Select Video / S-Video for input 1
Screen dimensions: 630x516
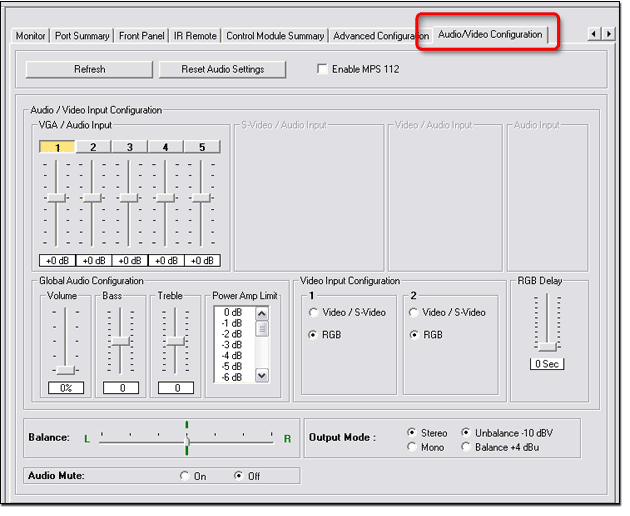click(x=314, y=313)
